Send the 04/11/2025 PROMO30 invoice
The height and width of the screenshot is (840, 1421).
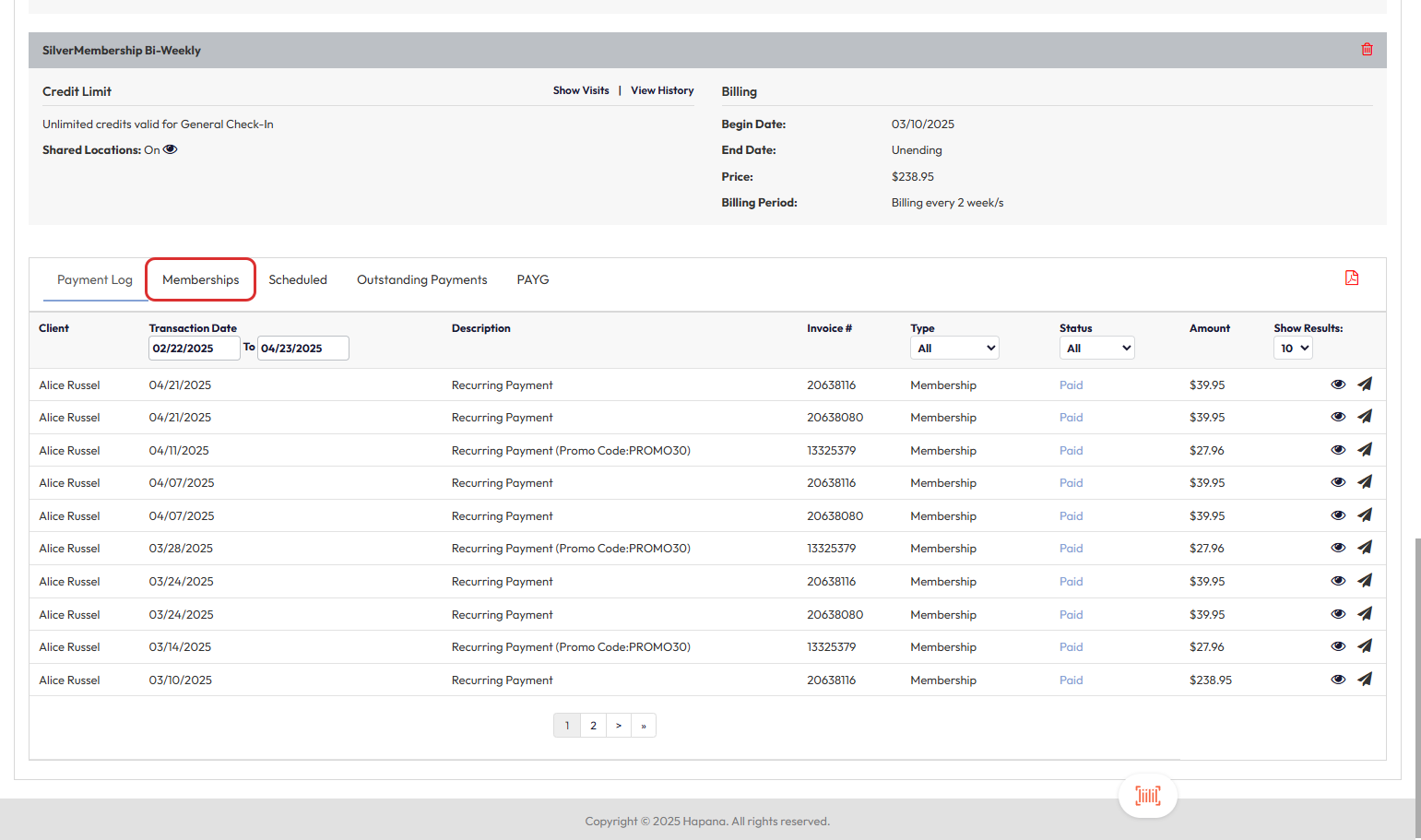click(x=1365, y=450)
